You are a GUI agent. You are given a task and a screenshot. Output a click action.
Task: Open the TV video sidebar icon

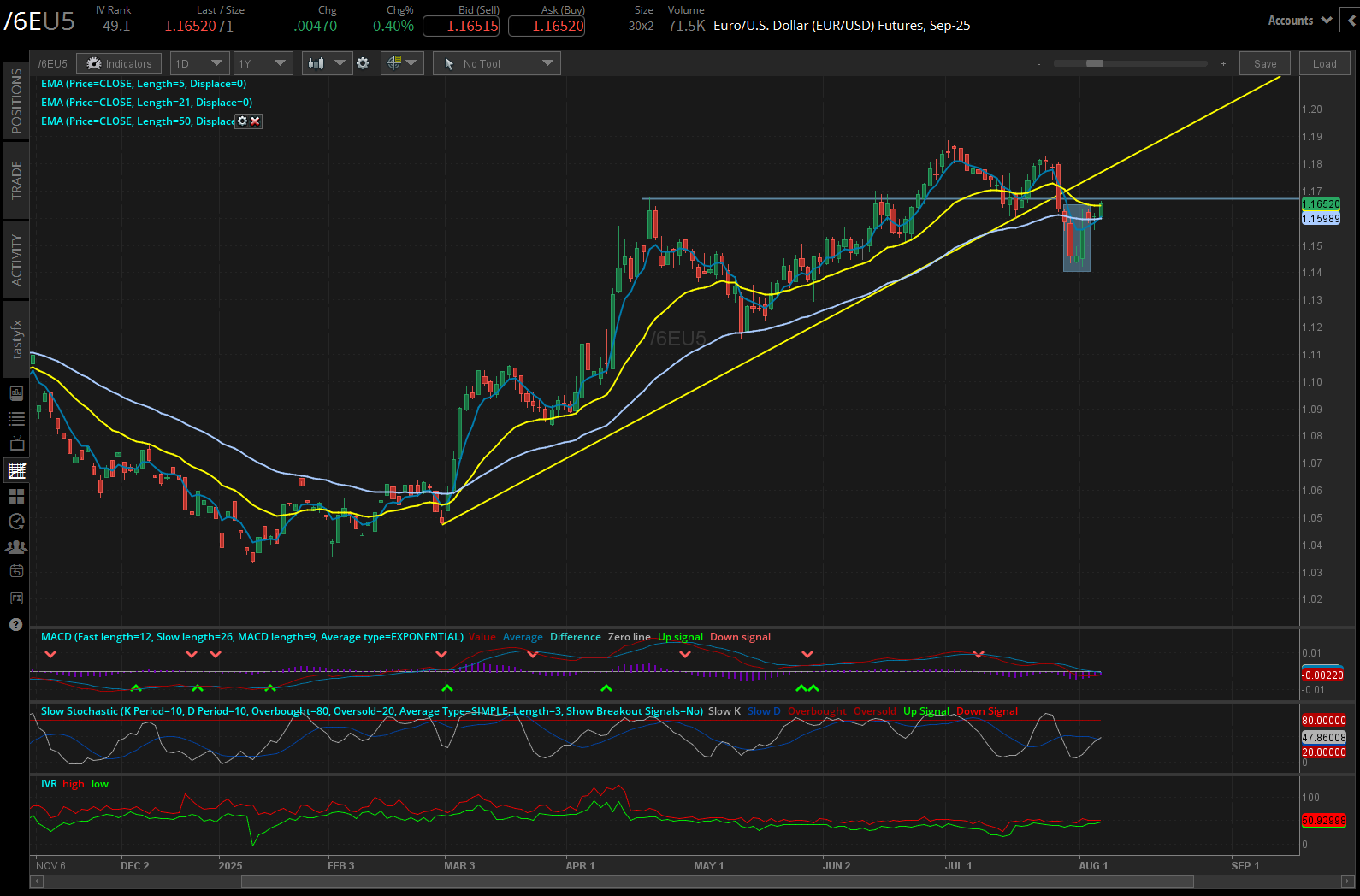tap(16, 445)
